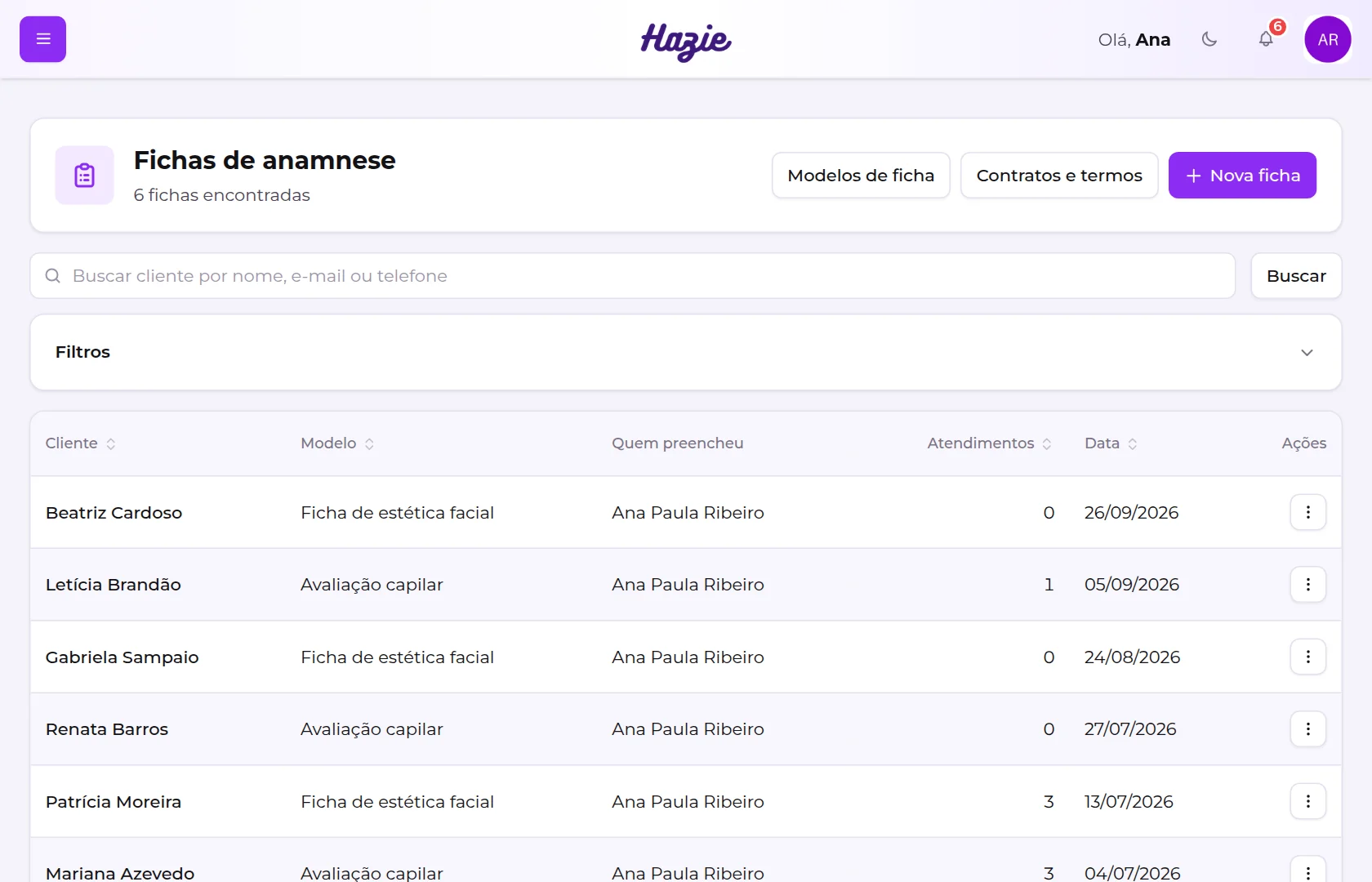Open the AR user avatar menu

1328,39
